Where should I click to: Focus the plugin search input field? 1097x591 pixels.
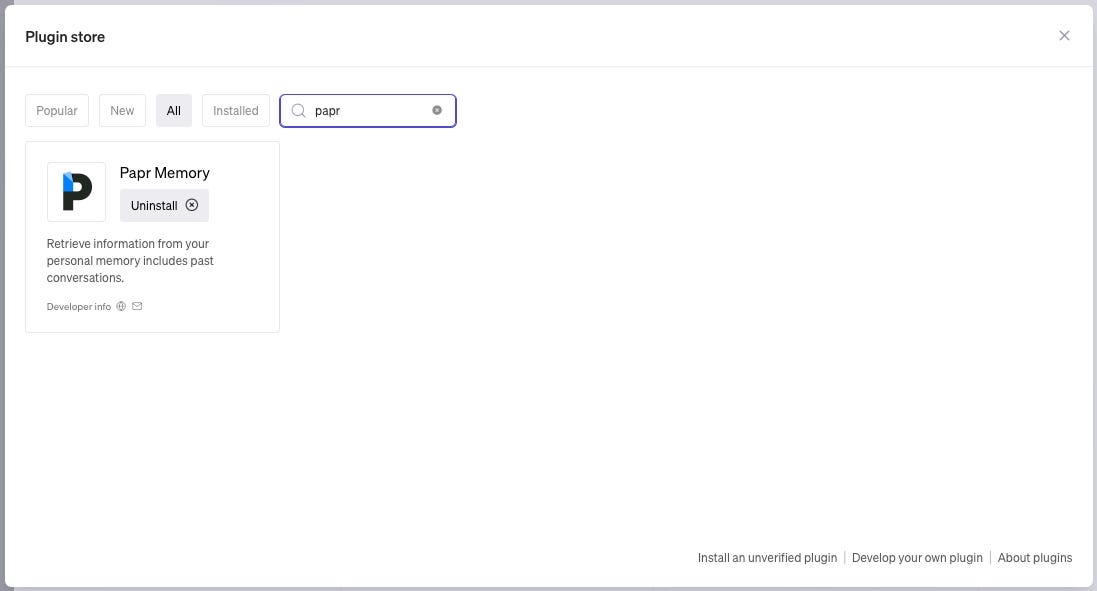coord(368,111)
